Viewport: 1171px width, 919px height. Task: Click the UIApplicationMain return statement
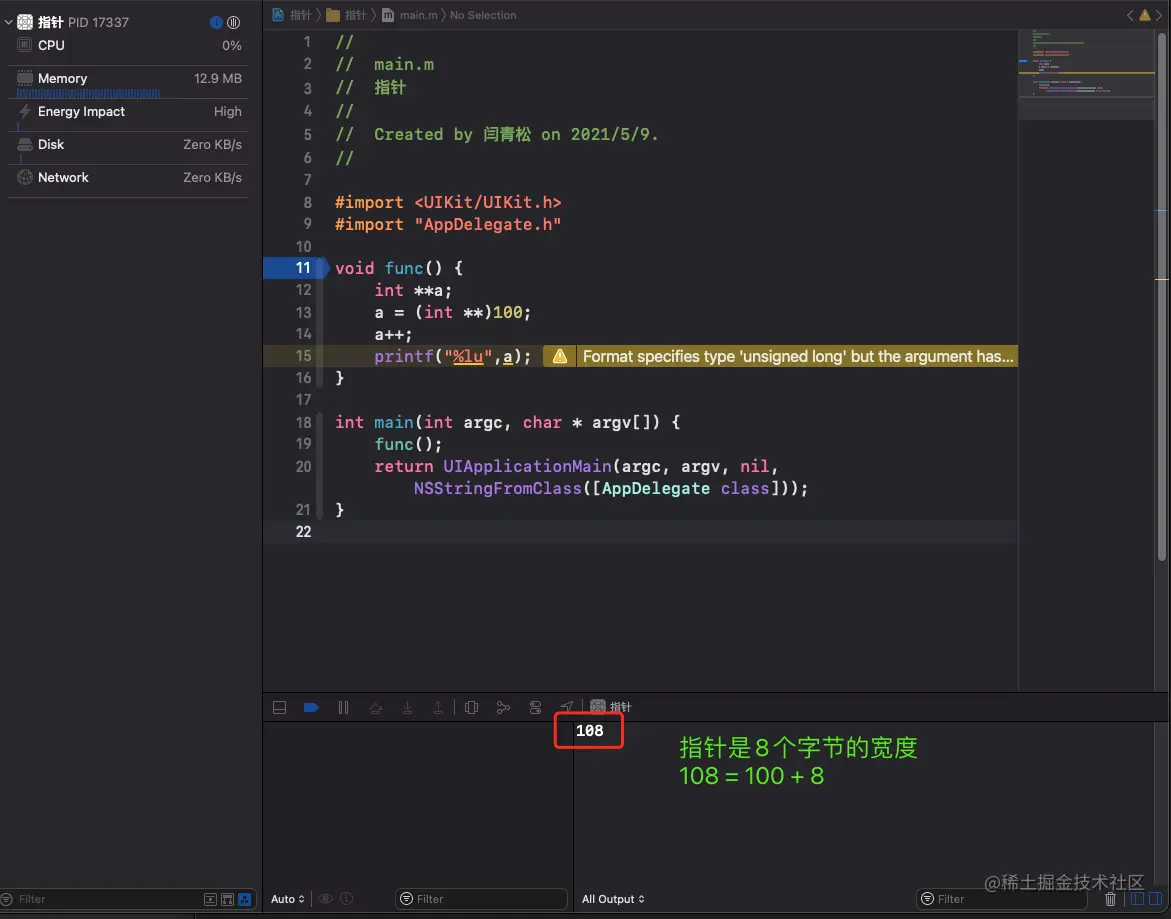click(x=591, y=477)
